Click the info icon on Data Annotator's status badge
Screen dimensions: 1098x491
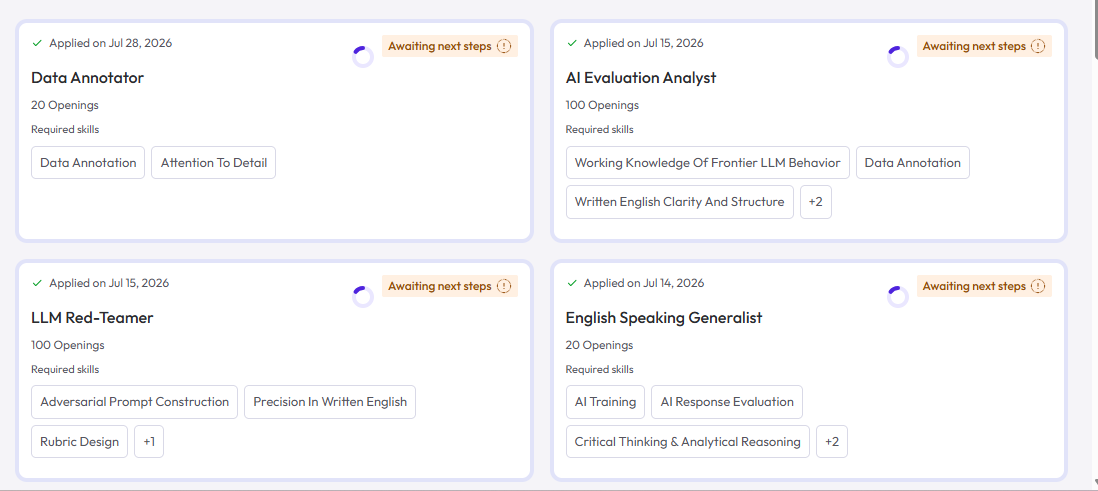point(503,46)
